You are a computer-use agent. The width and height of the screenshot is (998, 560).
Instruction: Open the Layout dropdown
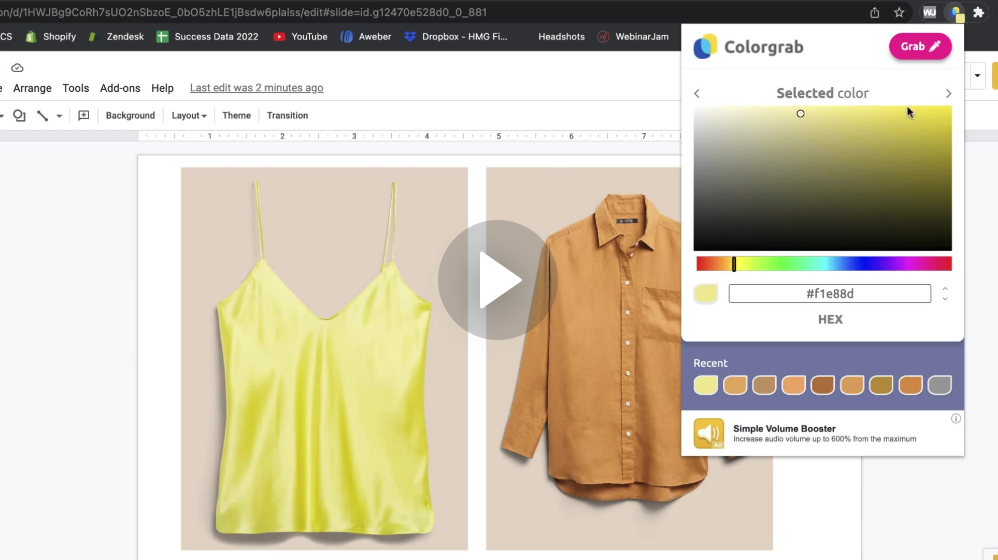[189, 115]
